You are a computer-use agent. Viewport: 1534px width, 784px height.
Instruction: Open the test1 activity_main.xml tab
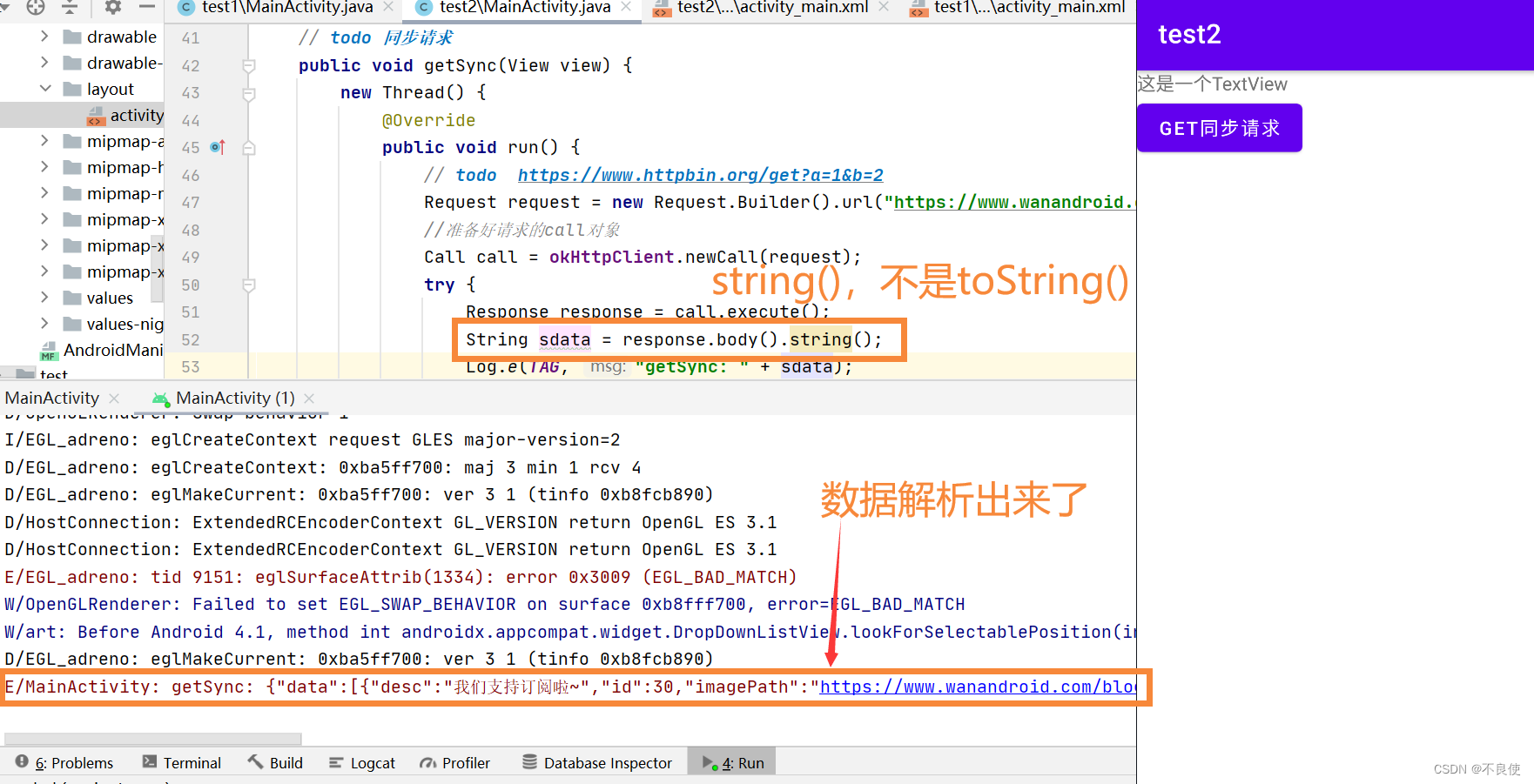[1029, 8]
